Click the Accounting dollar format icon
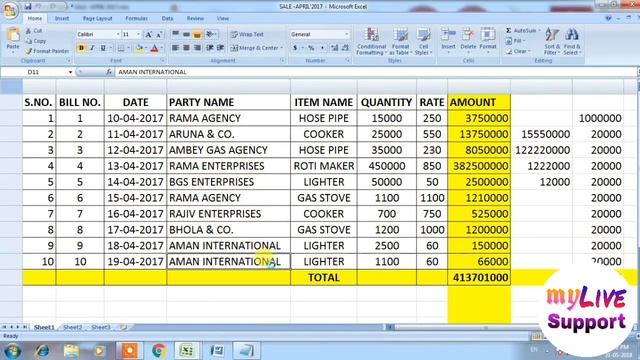The width and height of the screenshot is (640, 360). pos(295,48)
